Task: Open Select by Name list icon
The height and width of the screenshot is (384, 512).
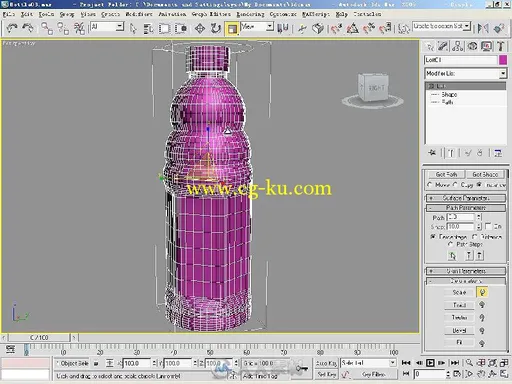Action: (148, 29)
